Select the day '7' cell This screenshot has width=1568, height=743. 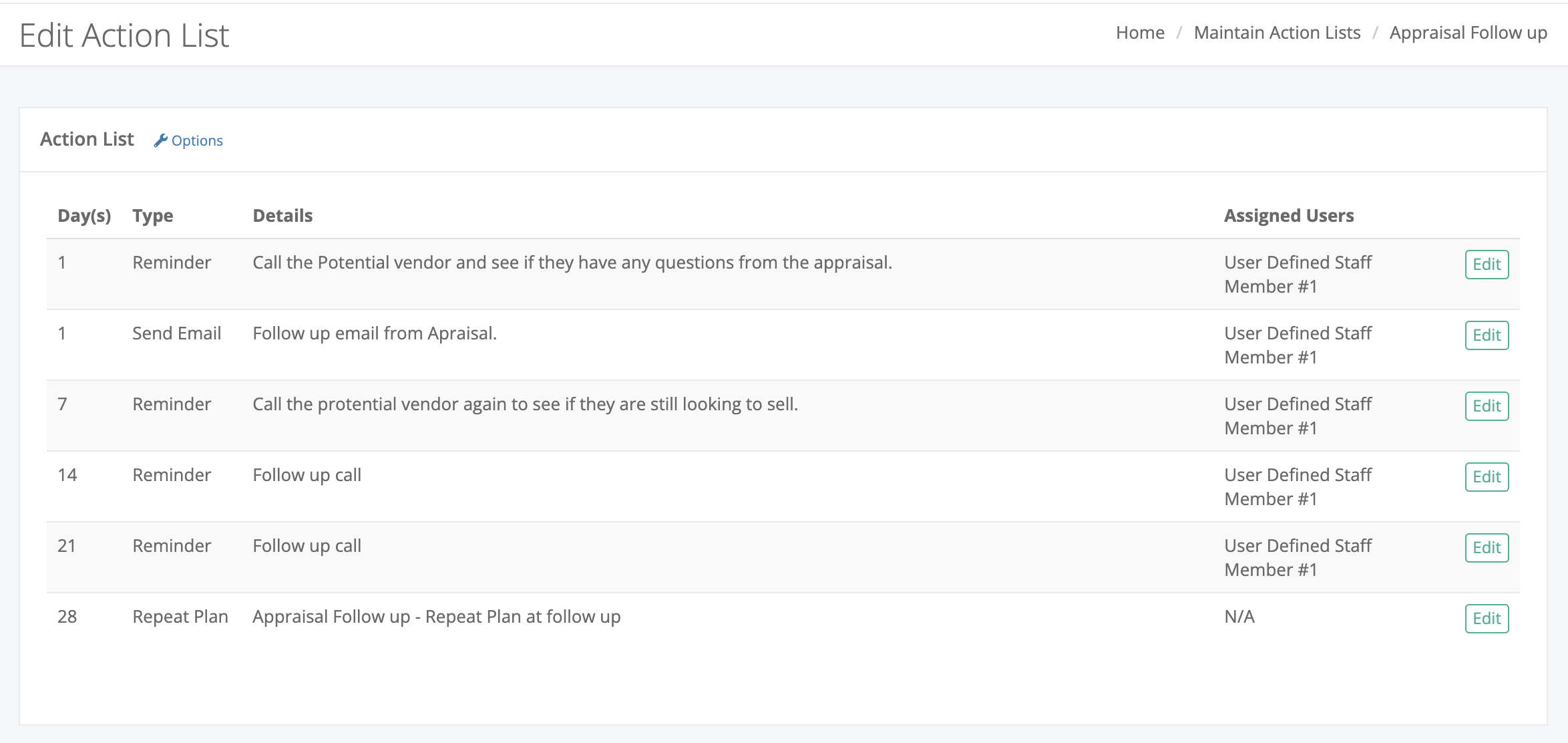pyautogui.click(x=62, y=404)
